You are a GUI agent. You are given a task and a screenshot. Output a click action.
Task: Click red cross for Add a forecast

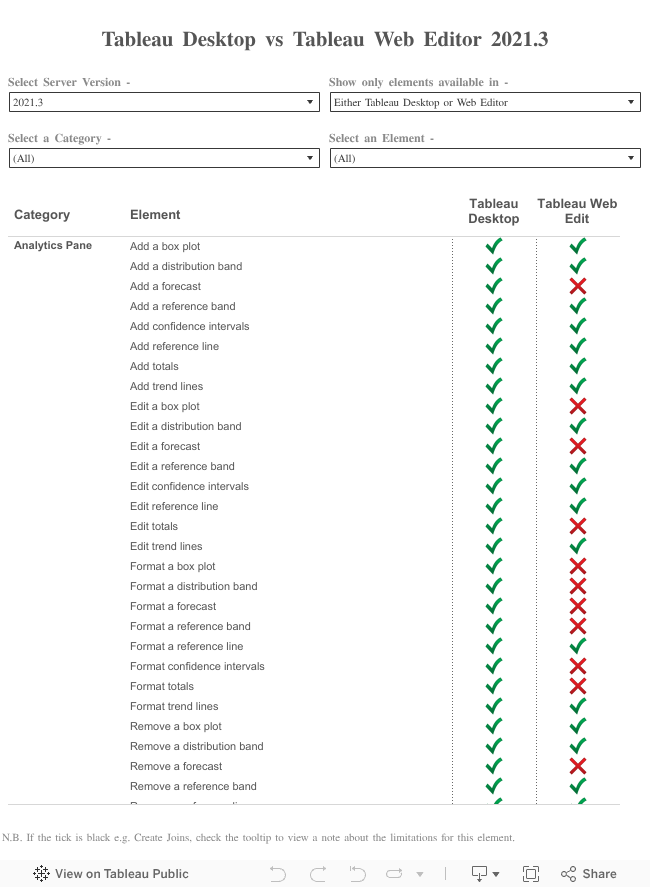[x=577, y=286]
